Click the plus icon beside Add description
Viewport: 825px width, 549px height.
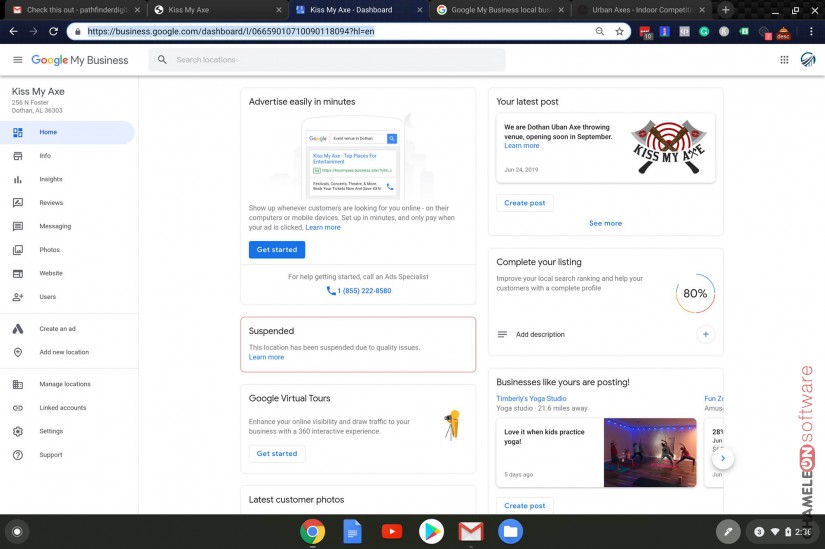tap(706, 334)
